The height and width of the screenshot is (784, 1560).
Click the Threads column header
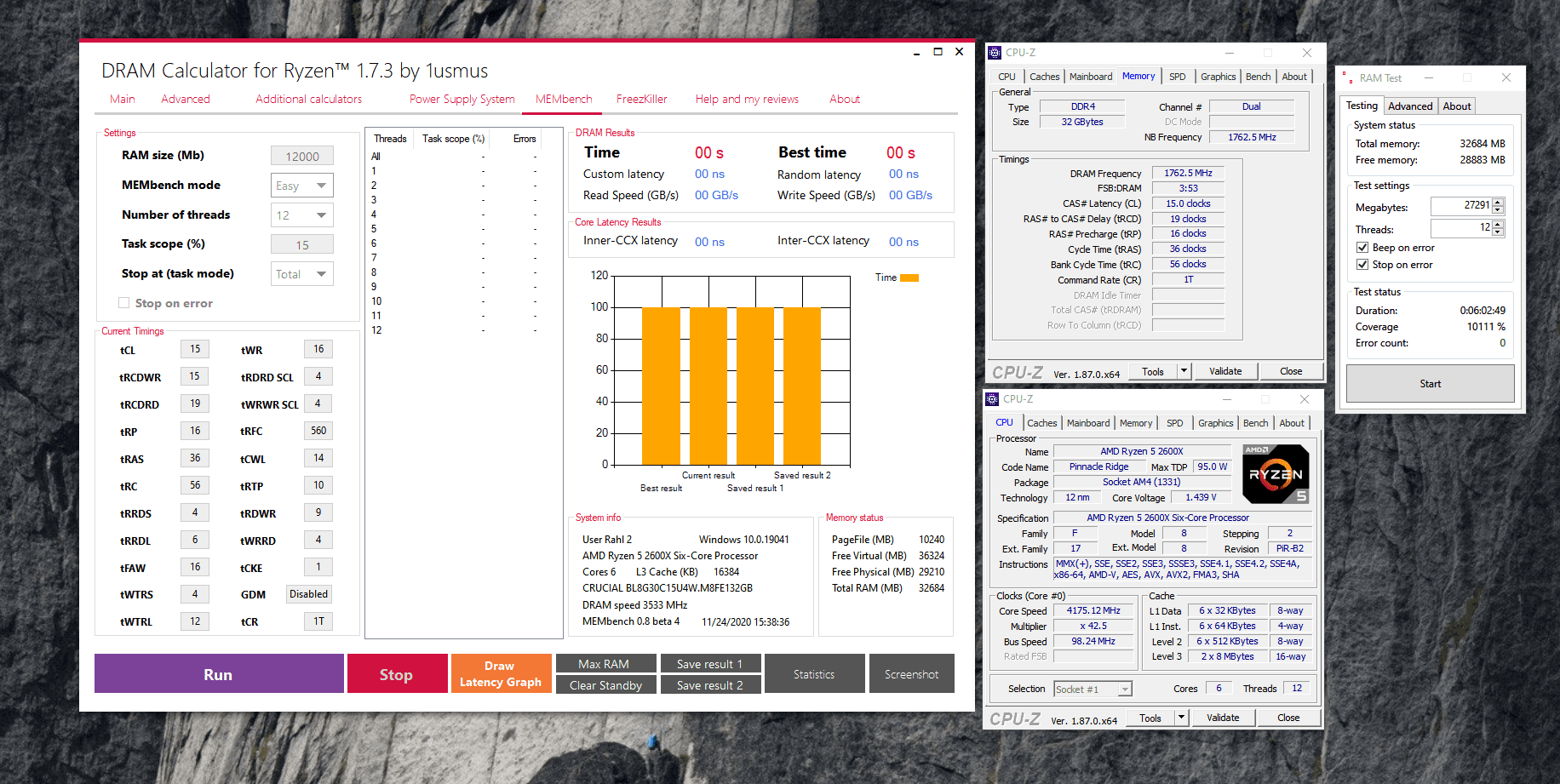(390, 139)
